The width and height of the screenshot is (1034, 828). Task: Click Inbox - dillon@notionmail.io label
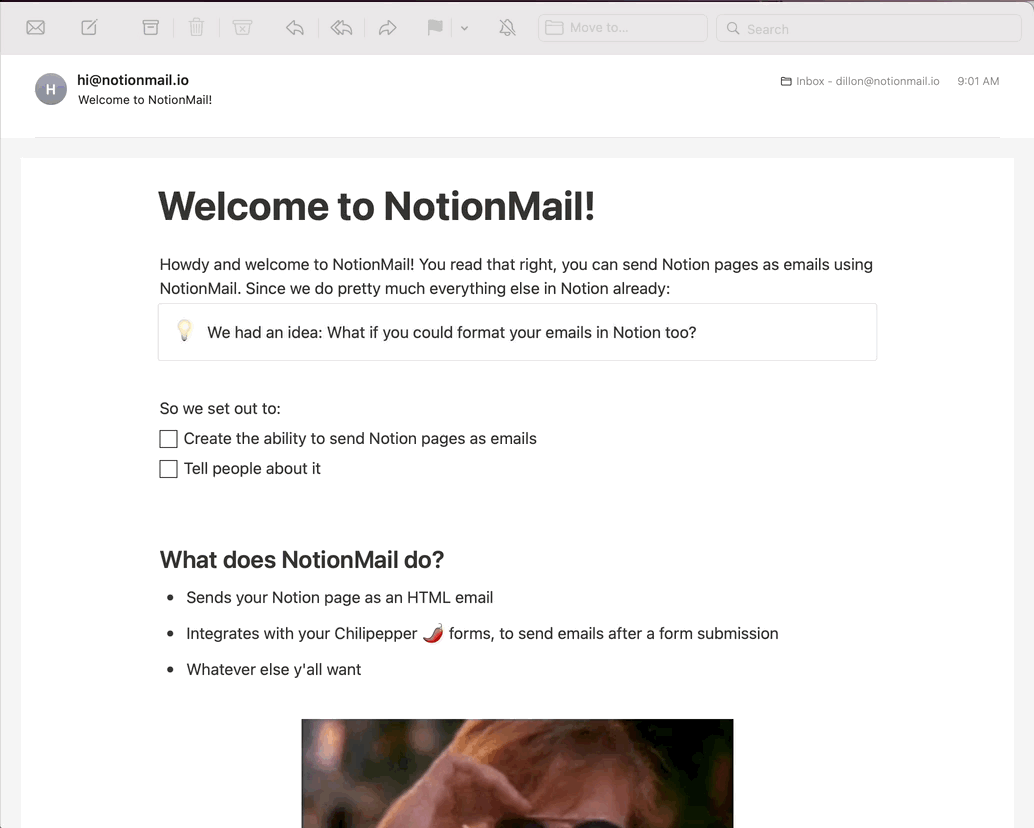coord(867,81)
